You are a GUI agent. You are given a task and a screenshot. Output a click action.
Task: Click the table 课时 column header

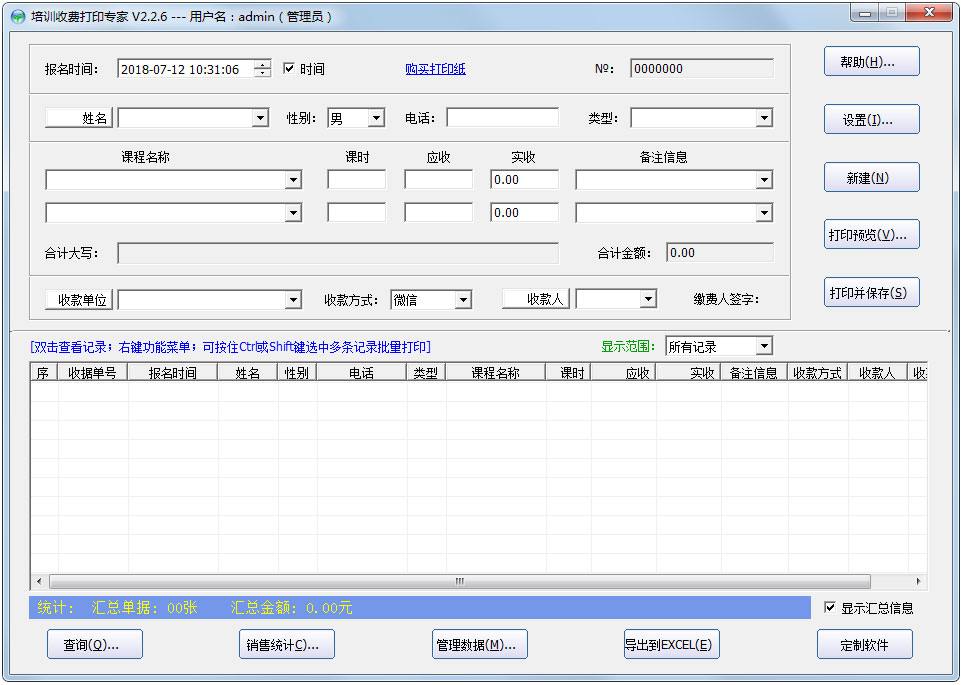tap(568, 372)
